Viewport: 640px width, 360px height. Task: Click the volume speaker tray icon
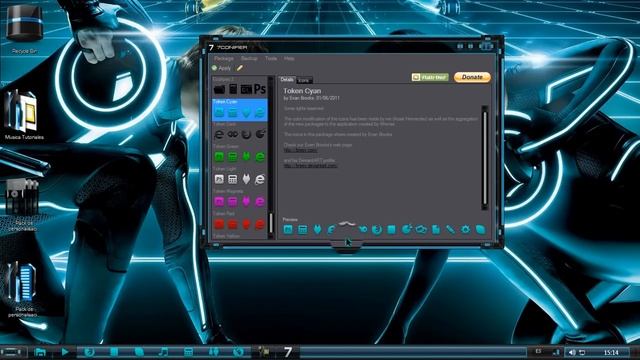(572, 352)
